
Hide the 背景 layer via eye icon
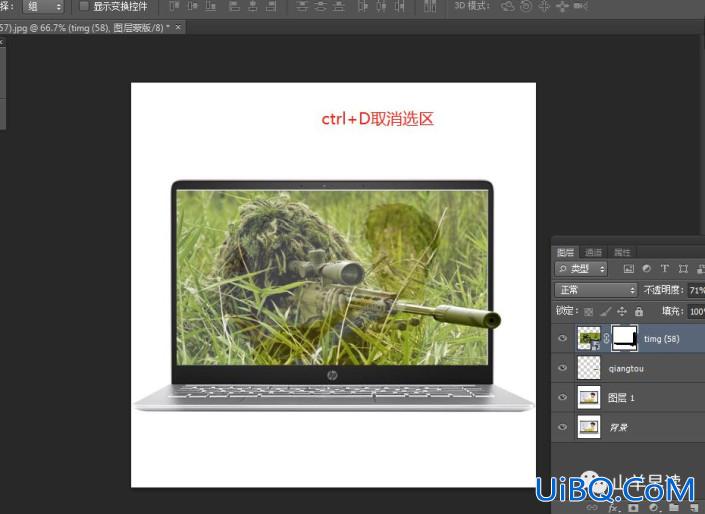click(x=562, y=427)
